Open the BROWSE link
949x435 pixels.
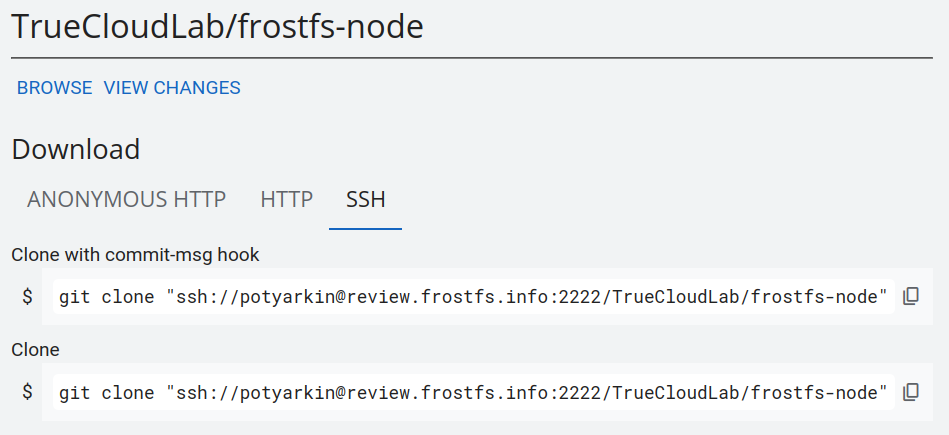click(x=54, y=88)
